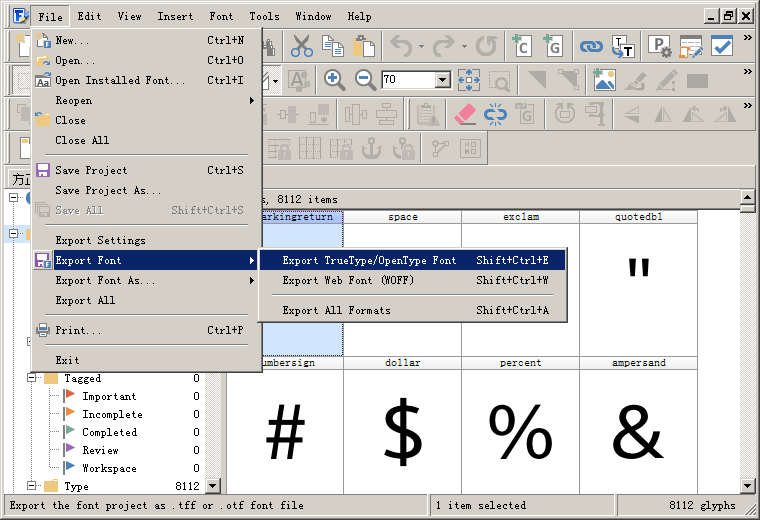760x520 pixels.
Task: Click the Zoom In magnifier icon
Action: (x=334, y=80)
